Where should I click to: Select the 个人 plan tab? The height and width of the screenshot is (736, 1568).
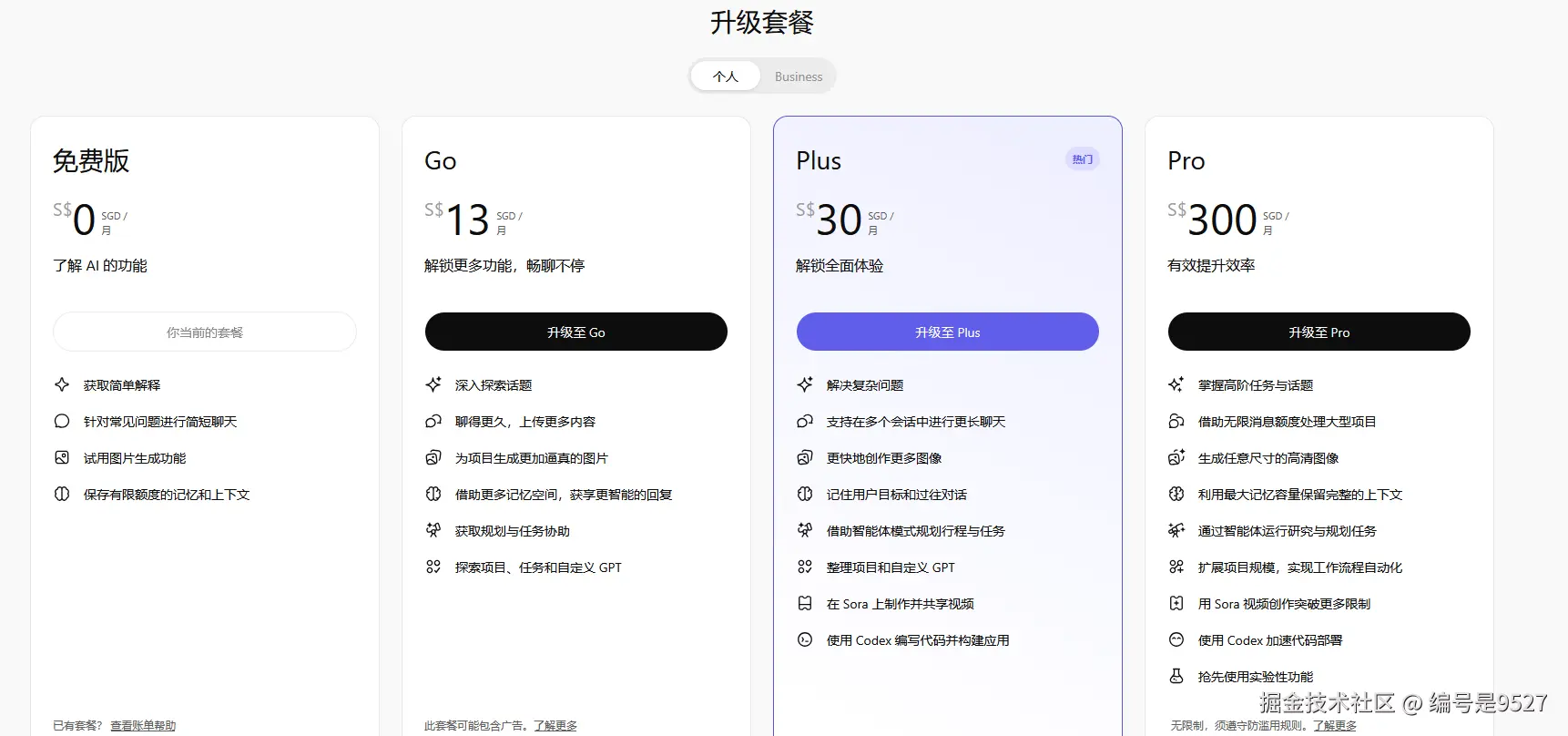click(726, 77)
